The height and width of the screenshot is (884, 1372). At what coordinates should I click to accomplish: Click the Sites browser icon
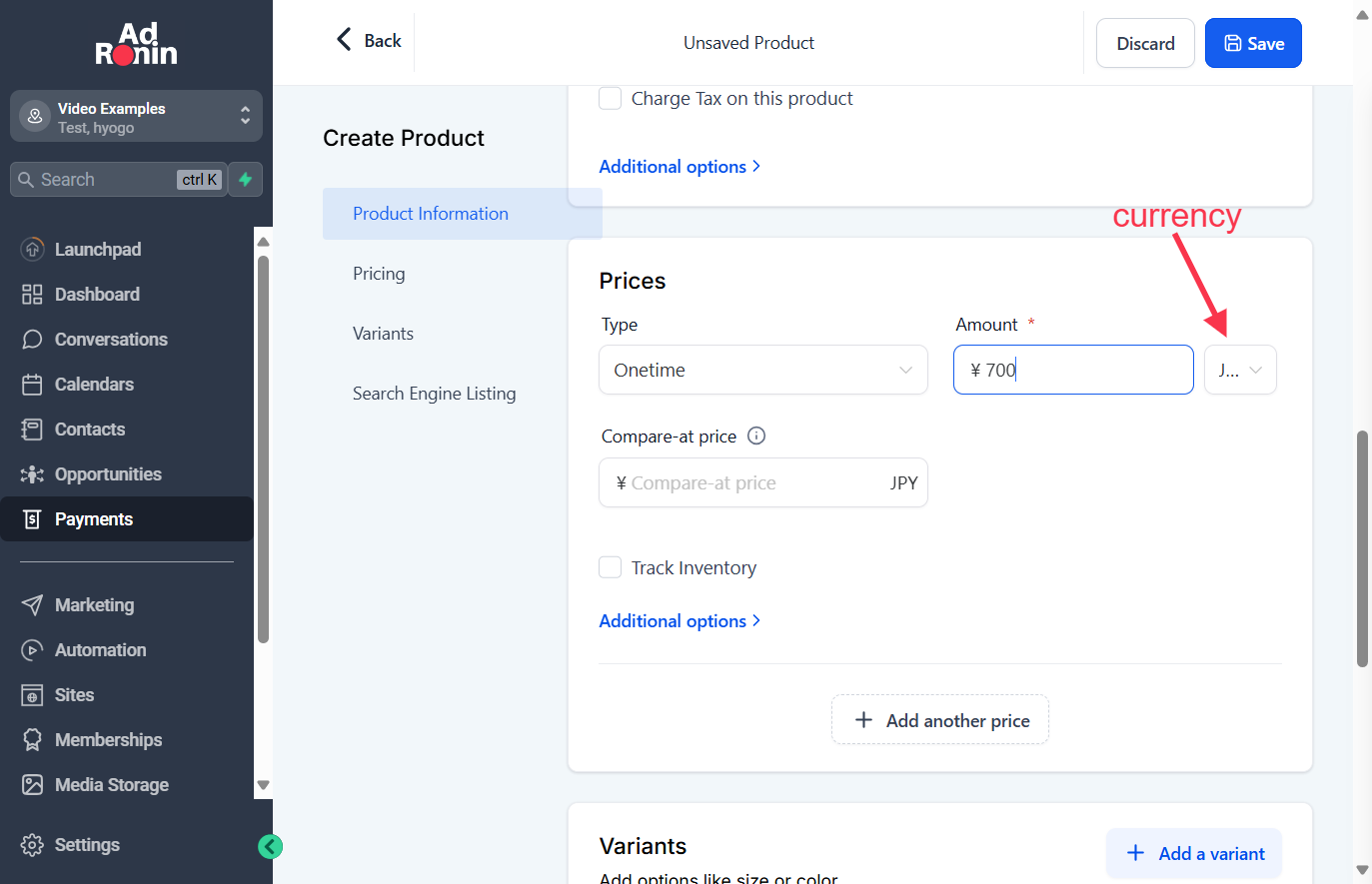(x=32, y=695)
